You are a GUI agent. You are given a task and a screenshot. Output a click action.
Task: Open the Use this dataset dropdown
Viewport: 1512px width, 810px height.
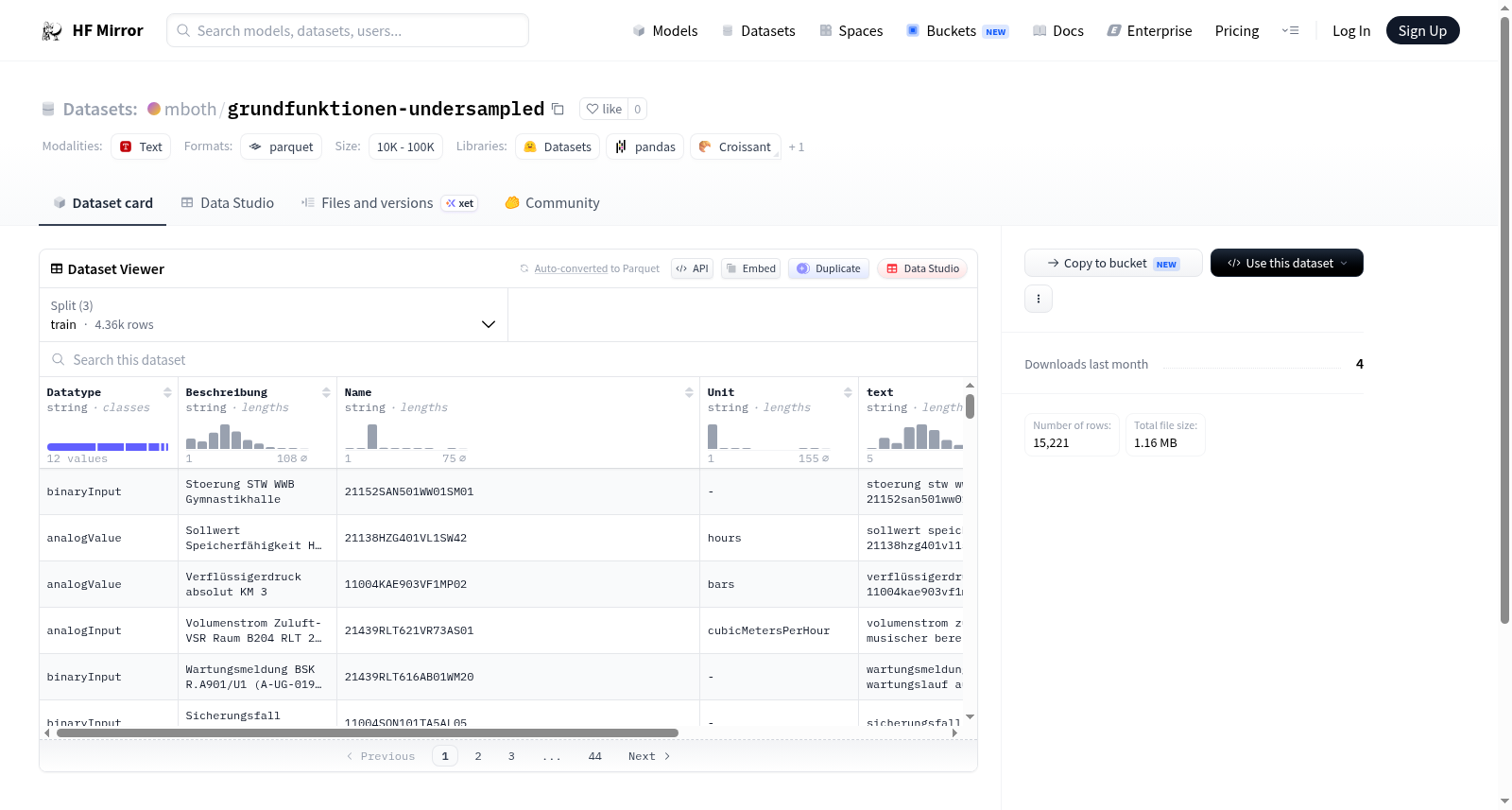click(x=1286, y=263)
